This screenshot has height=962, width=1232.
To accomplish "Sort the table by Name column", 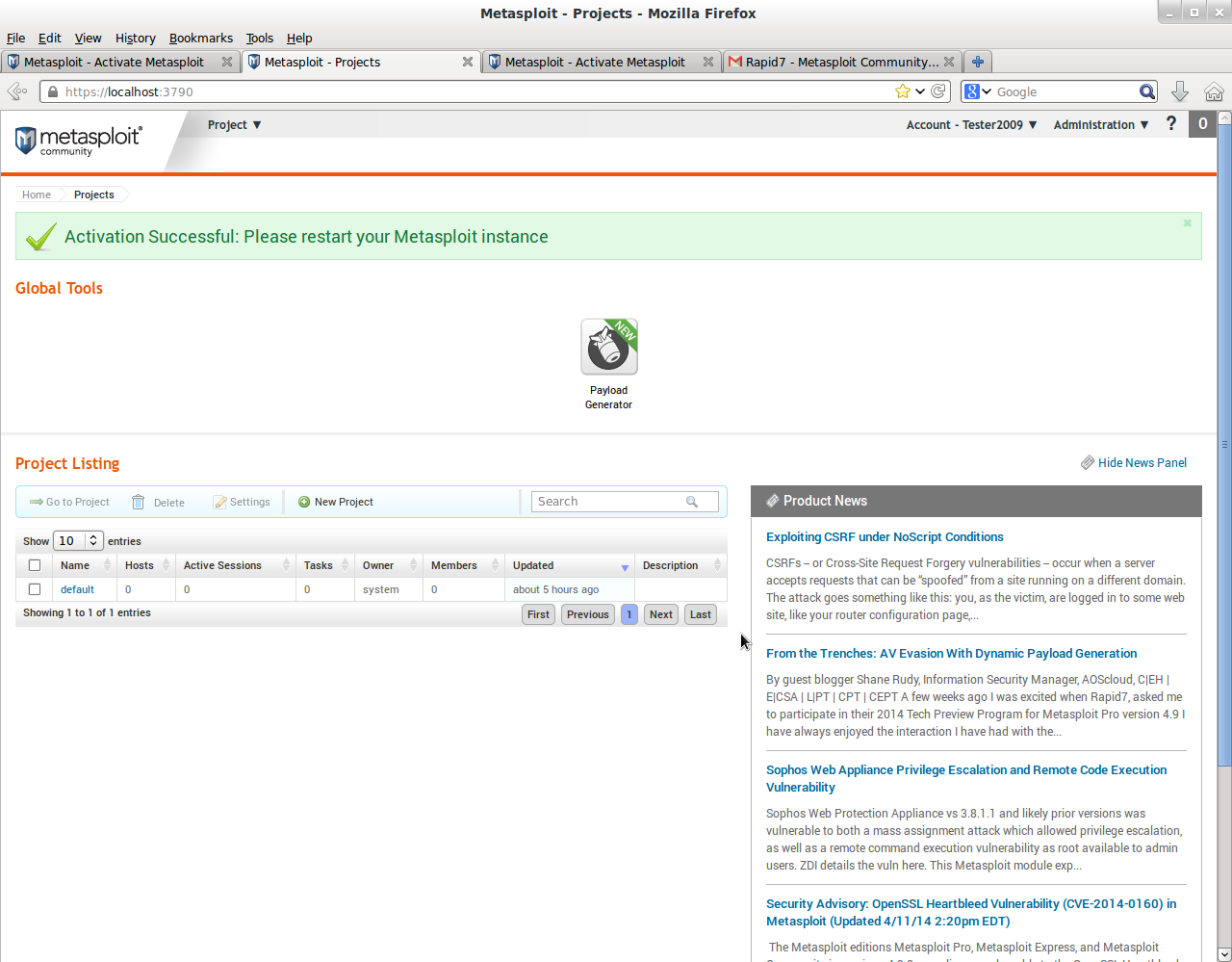I will pos(85,565).
